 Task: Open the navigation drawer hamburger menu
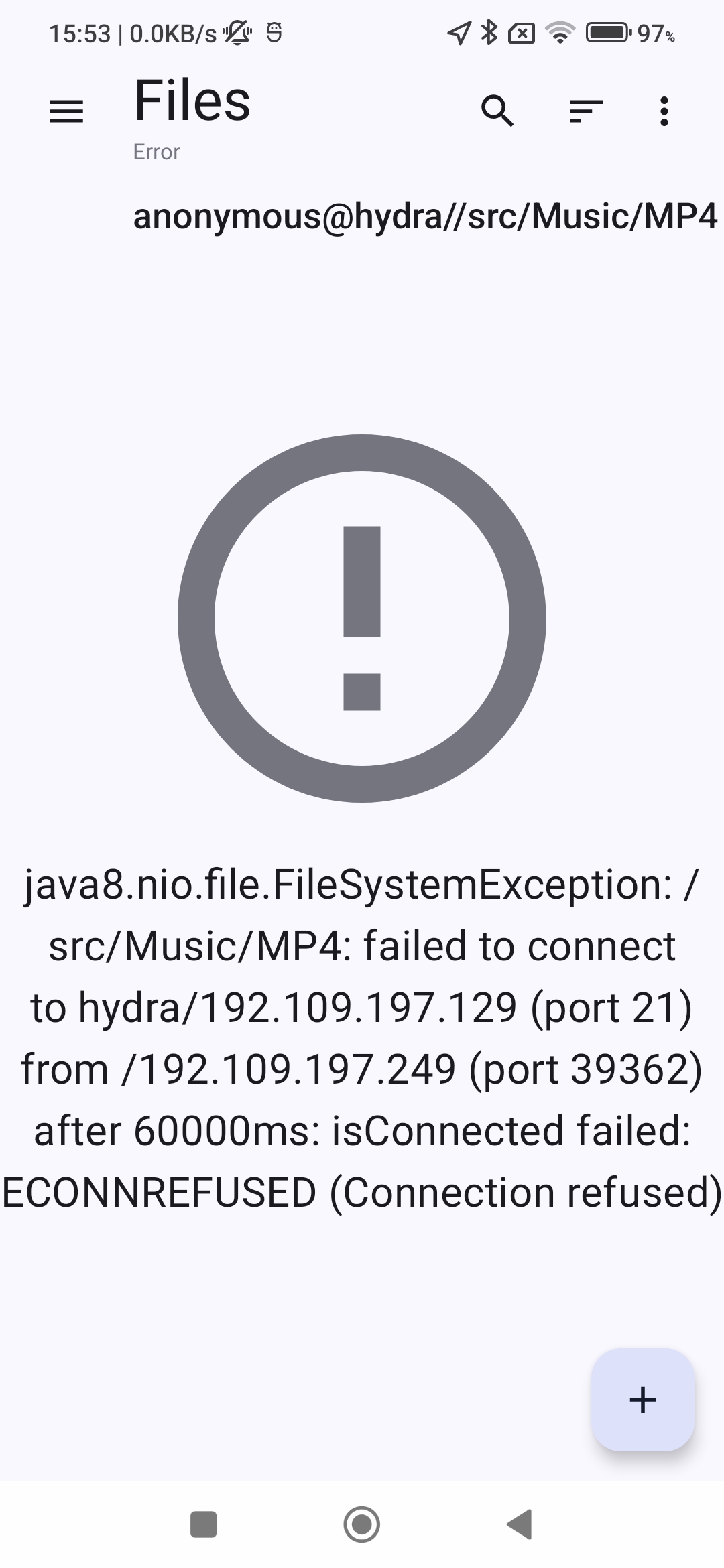[x=66, y=111]
